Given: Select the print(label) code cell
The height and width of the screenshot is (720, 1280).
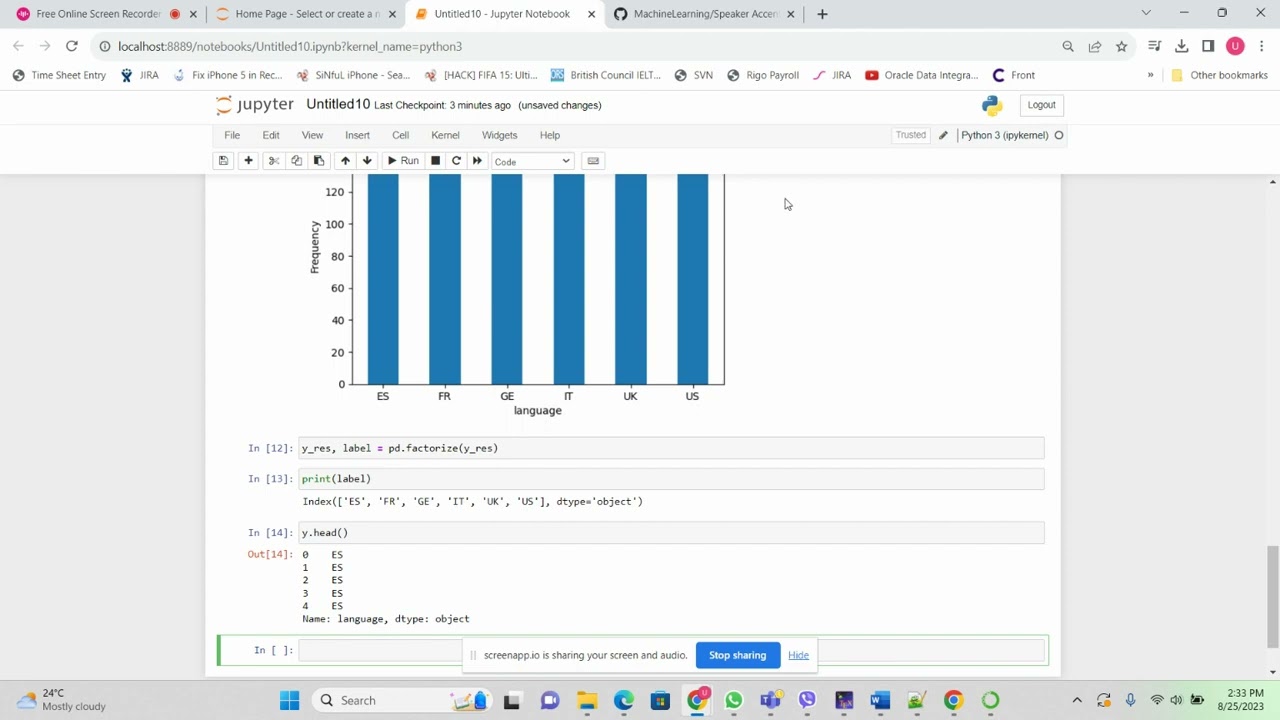Looking at the screenshot, I should tap(671, 479).
